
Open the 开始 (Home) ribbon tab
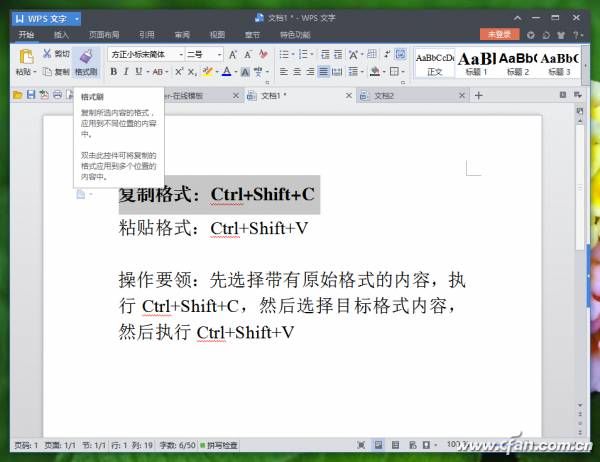click(26, 35)
